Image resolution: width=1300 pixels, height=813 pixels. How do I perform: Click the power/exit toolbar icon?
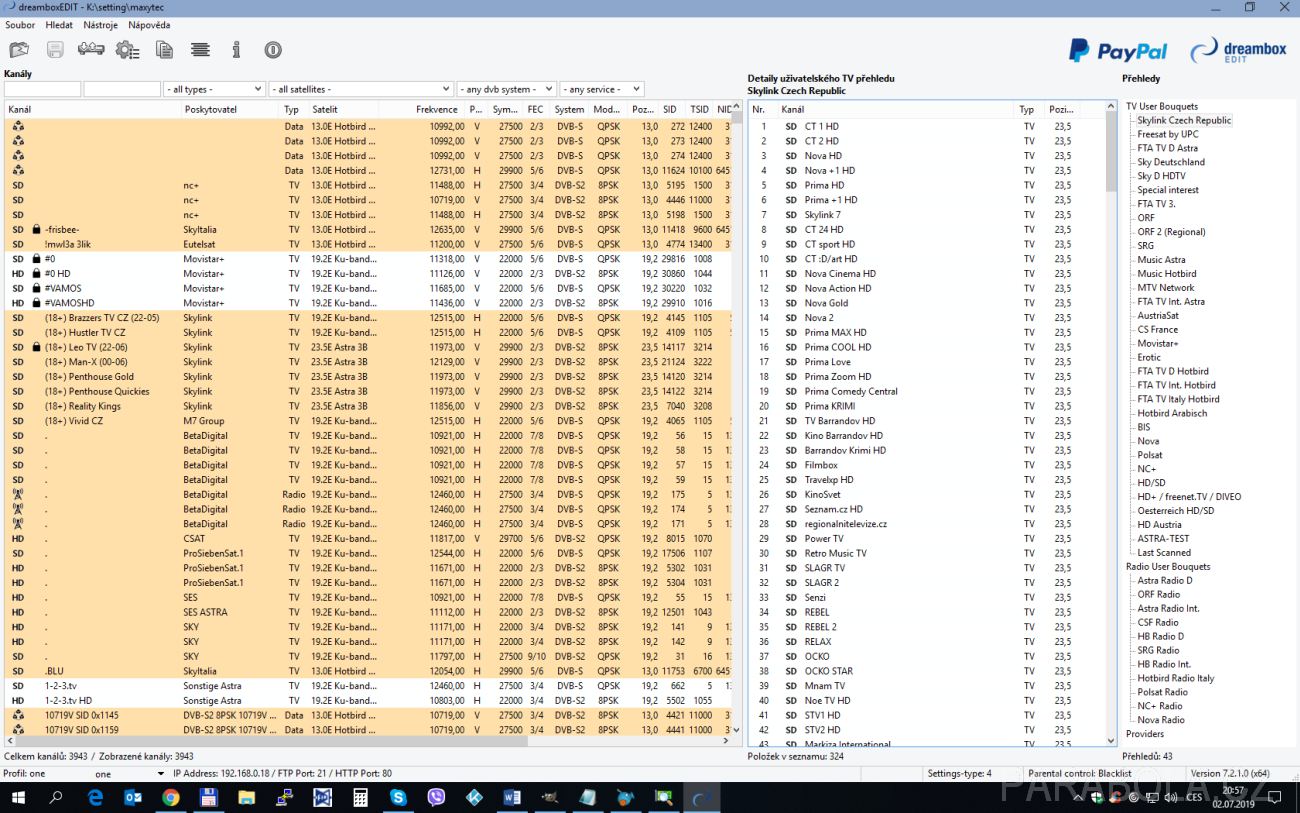pos(273,49)
